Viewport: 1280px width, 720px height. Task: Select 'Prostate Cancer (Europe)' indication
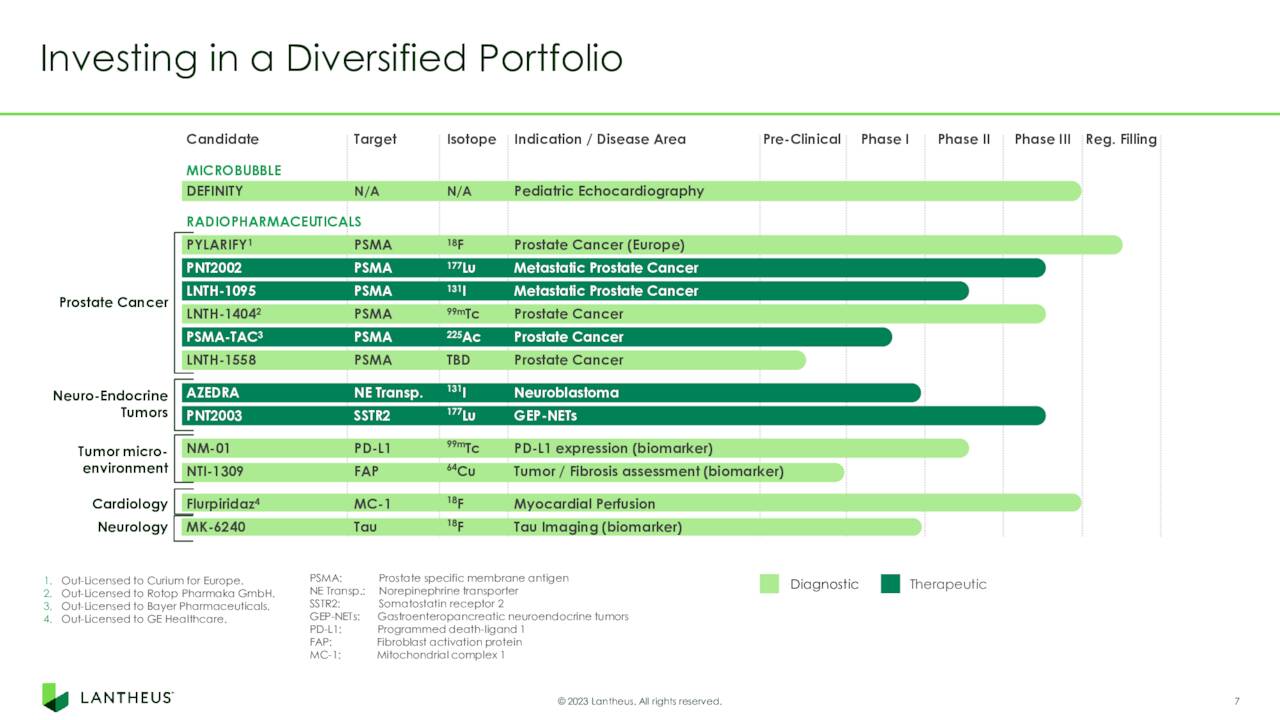(599, 245)
